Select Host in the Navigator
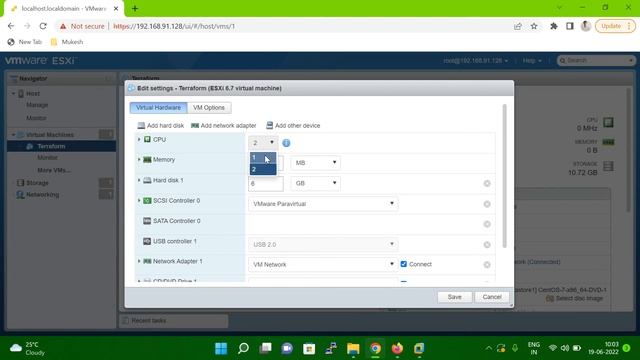 (x=33, y=93)
